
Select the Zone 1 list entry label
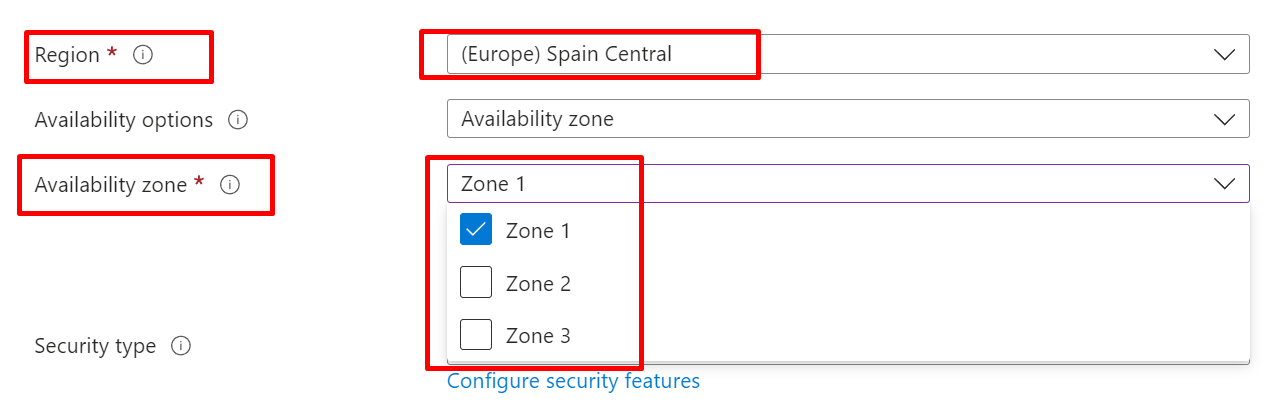pos(538,231)
